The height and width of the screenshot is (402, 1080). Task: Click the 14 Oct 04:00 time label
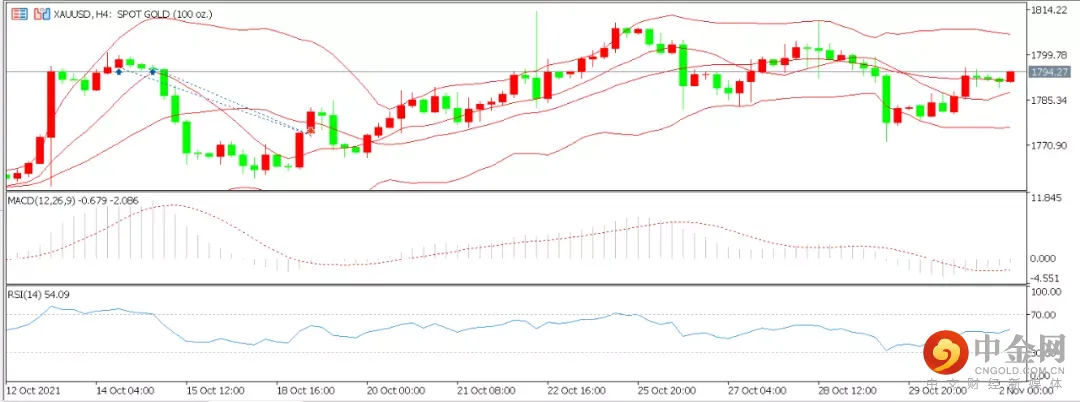point(125,390)
